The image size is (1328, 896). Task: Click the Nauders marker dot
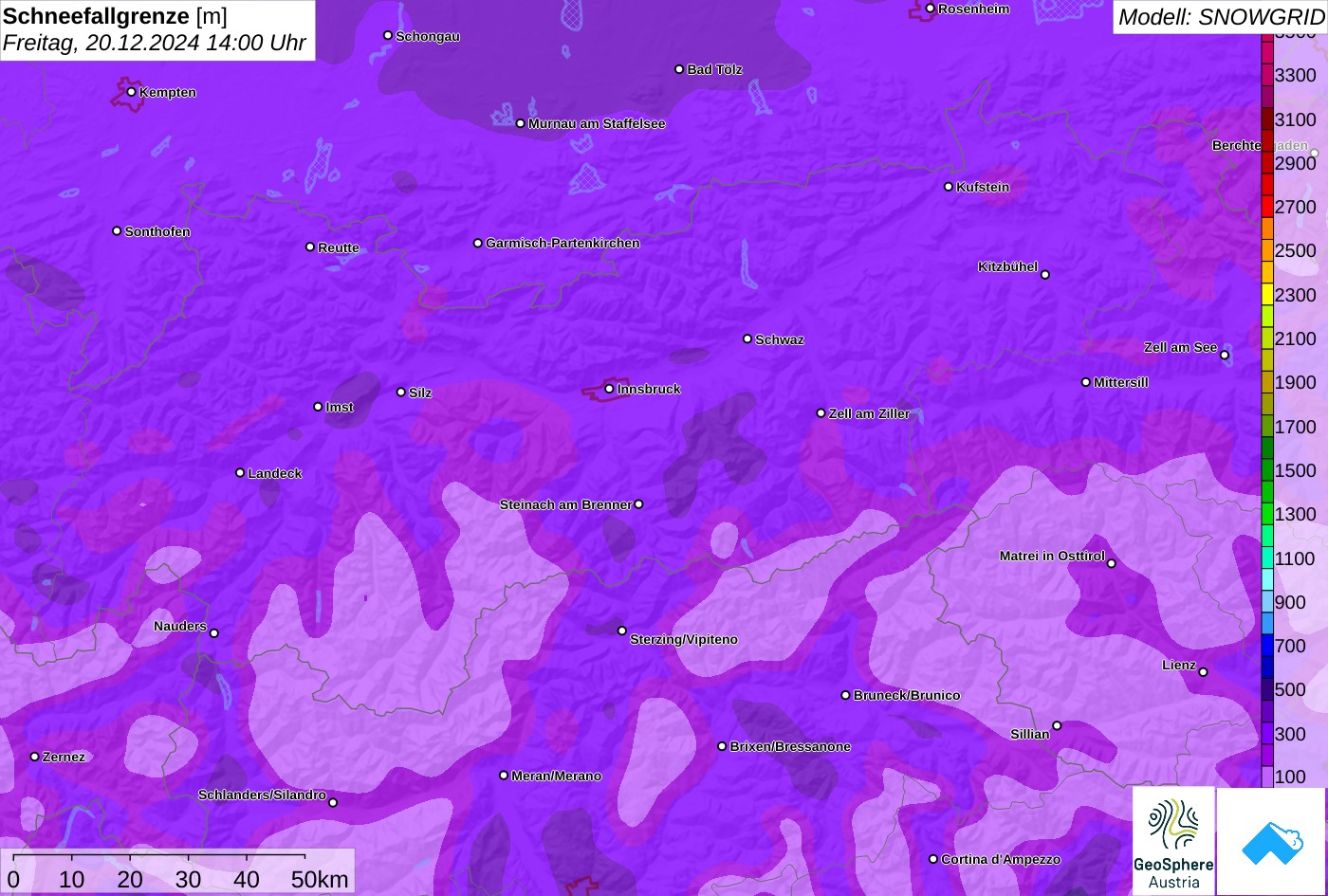[x=214, y=633]
